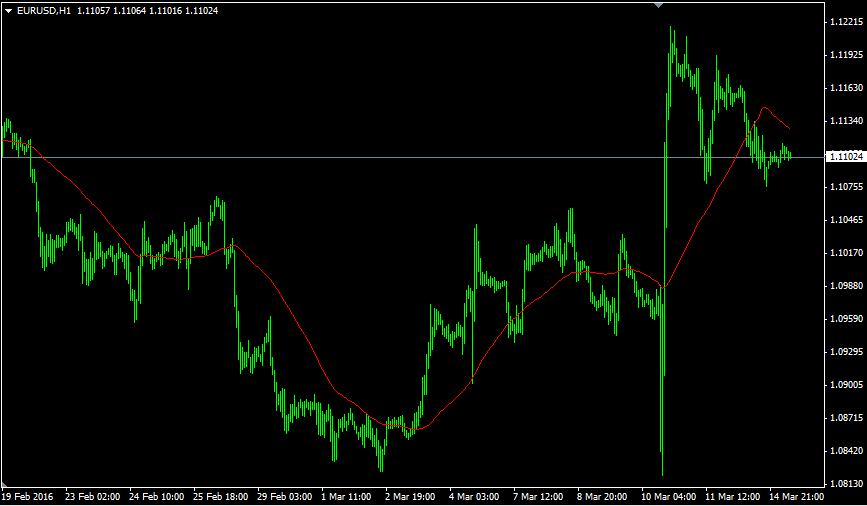
Task: Click price label 1.09005 on the scale
Action: [x=847, y=385]
